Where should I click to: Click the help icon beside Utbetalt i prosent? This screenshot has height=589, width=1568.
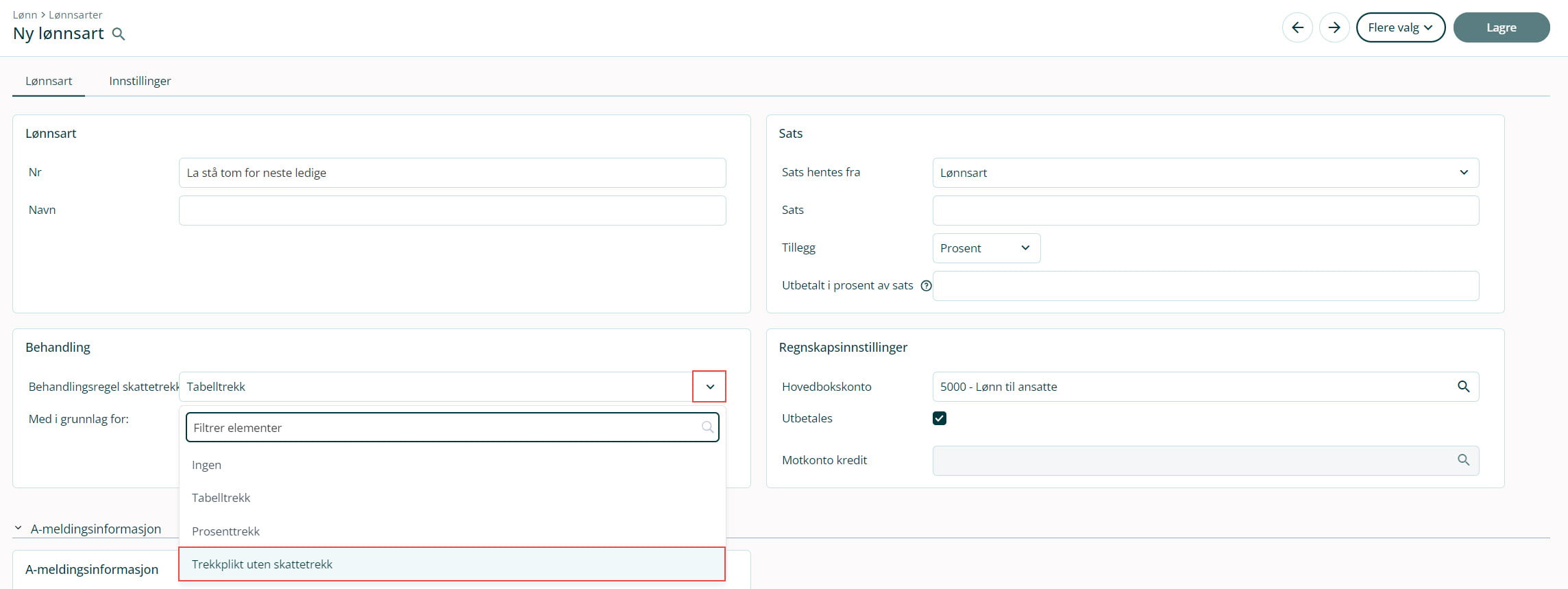coord(926,286)
